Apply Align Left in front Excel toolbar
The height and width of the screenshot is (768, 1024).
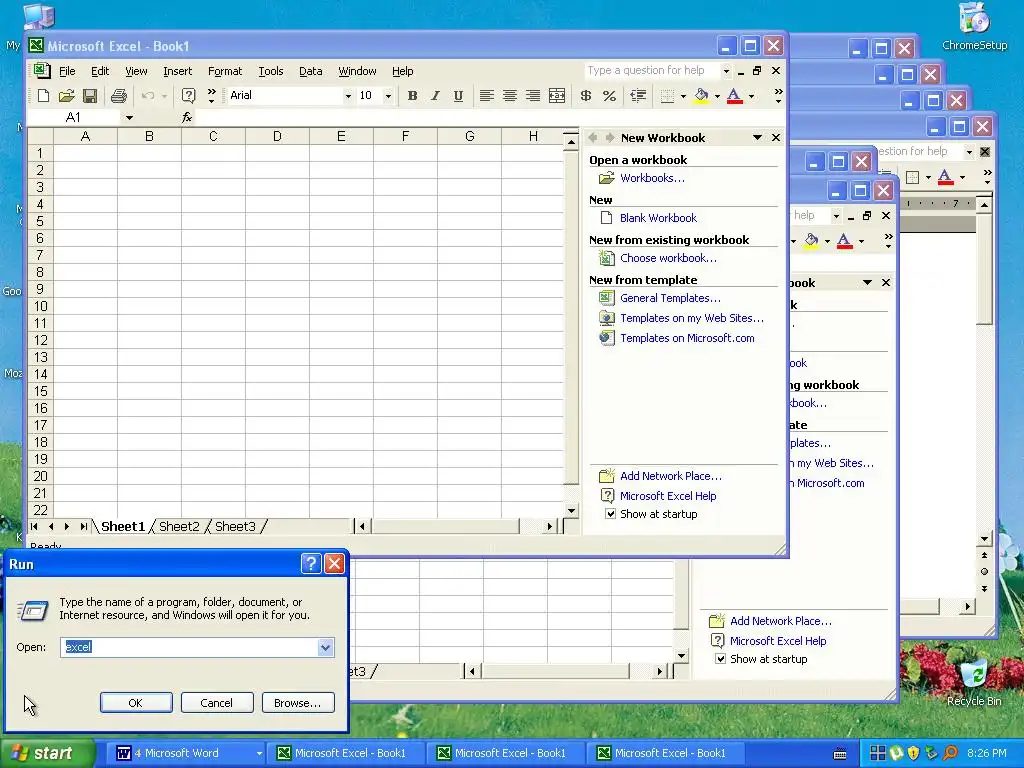coord(486,96)
